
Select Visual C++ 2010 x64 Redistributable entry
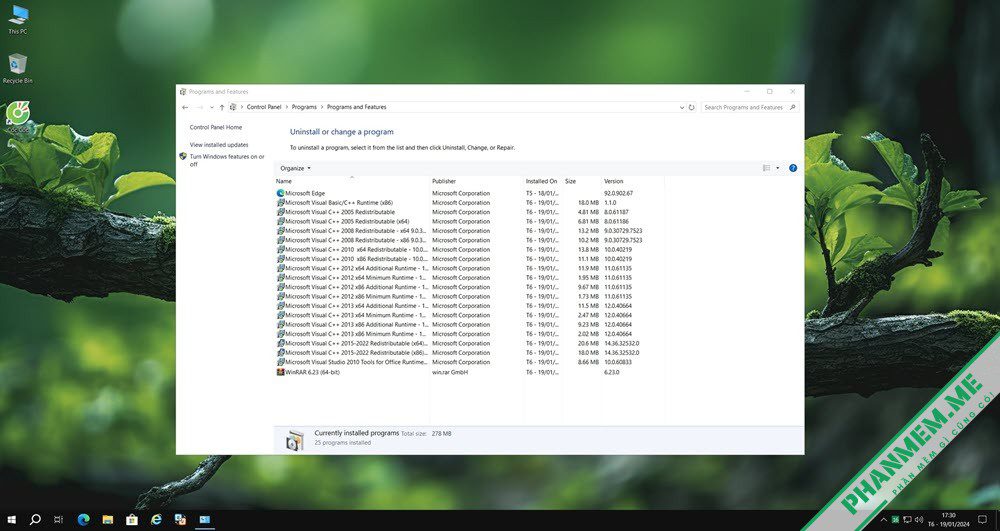(469, 249)
